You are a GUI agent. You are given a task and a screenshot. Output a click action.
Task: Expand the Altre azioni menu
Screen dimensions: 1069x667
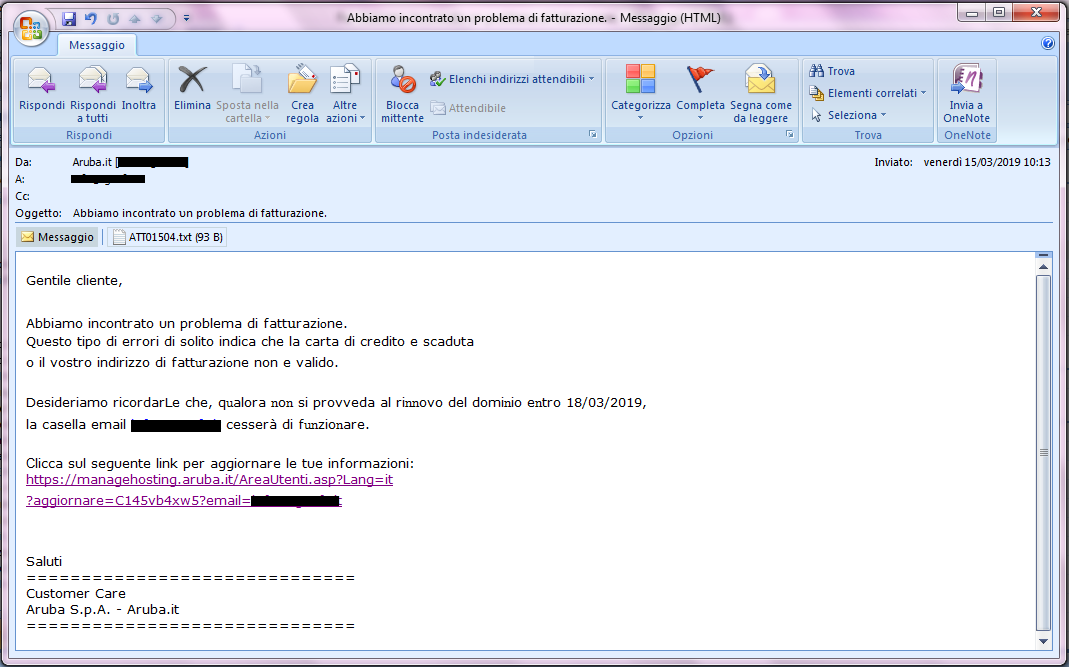345,93
